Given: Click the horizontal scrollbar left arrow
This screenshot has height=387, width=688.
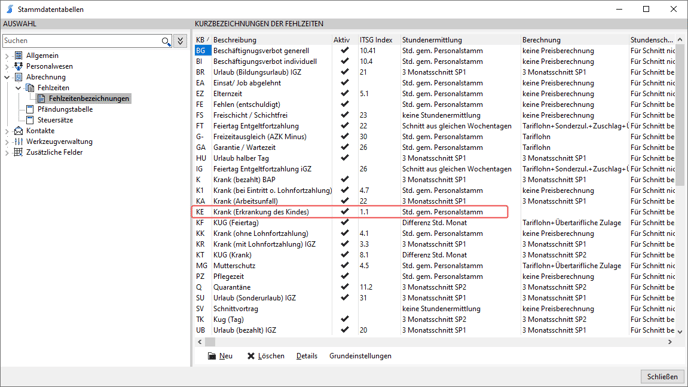Looking at the screenshot, I should click(x=200, y=342).
